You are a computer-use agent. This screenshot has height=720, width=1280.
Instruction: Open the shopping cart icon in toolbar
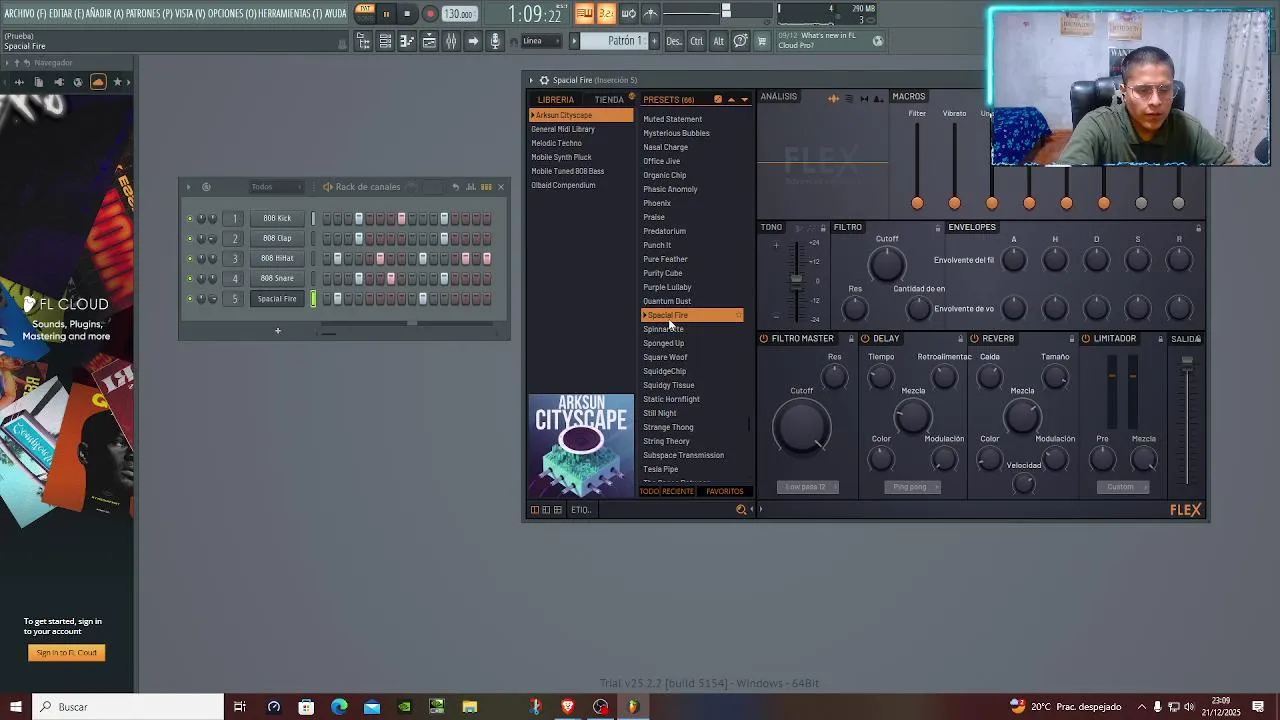click(x=762, y=41)
